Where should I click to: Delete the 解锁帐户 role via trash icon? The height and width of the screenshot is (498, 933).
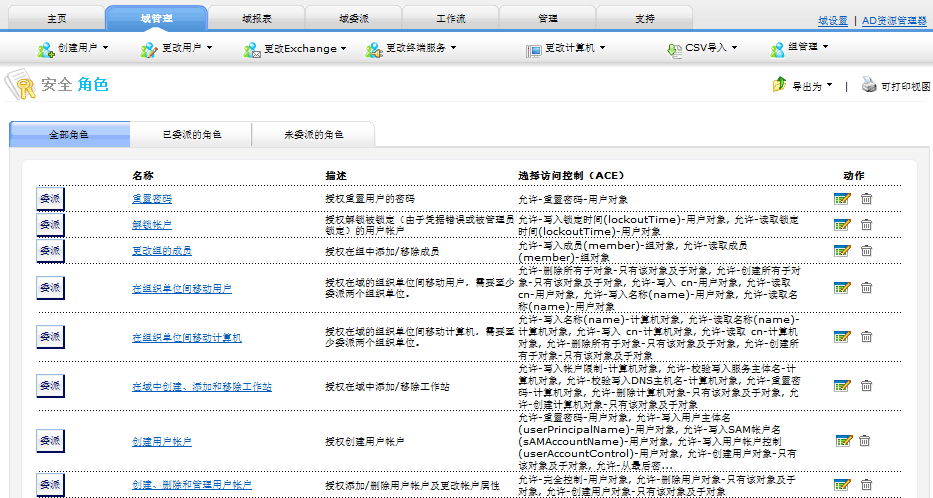coord(866,225)
